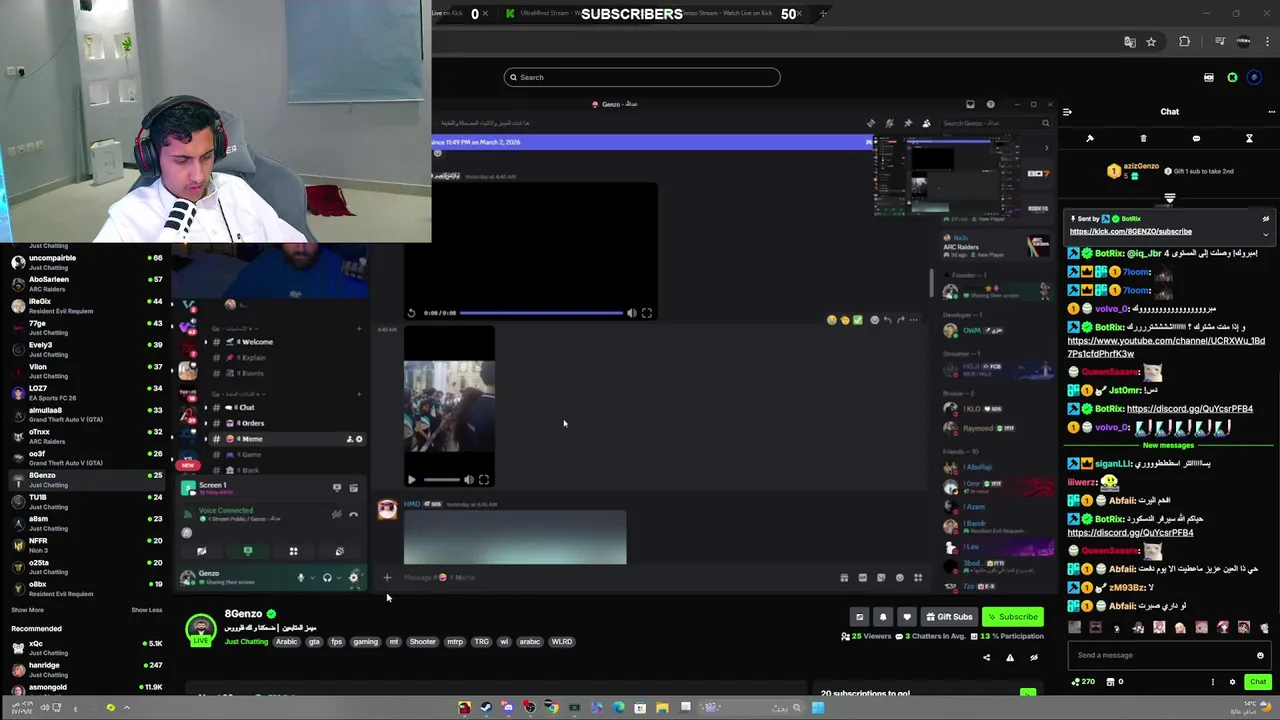The image size is (1280, 720).
Task: Select the hourglass slow-mode icon in chat
Action: pyautogui.click(x=1249, y=139)
